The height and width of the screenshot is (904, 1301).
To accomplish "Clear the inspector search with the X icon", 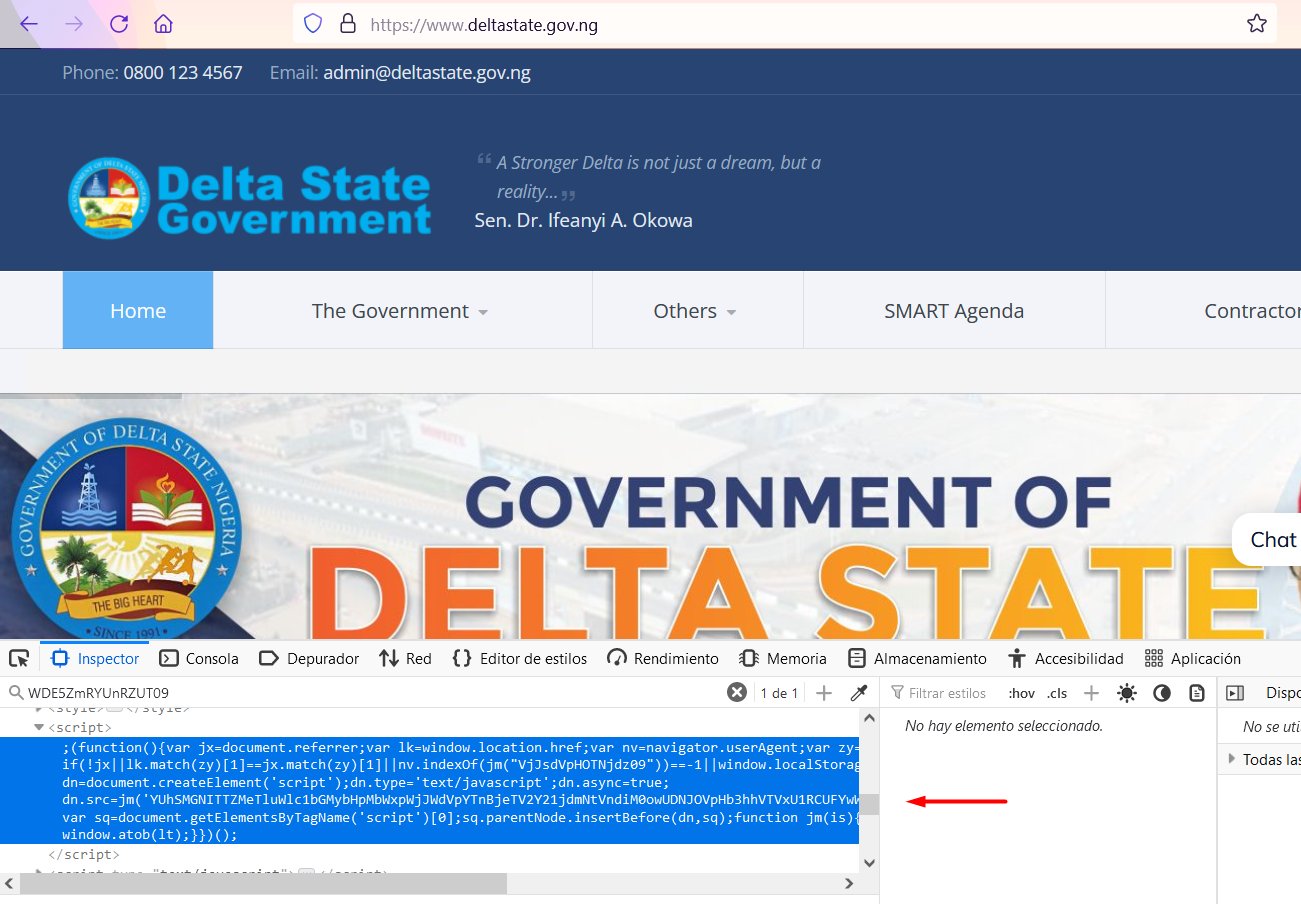I will (737, 693).
